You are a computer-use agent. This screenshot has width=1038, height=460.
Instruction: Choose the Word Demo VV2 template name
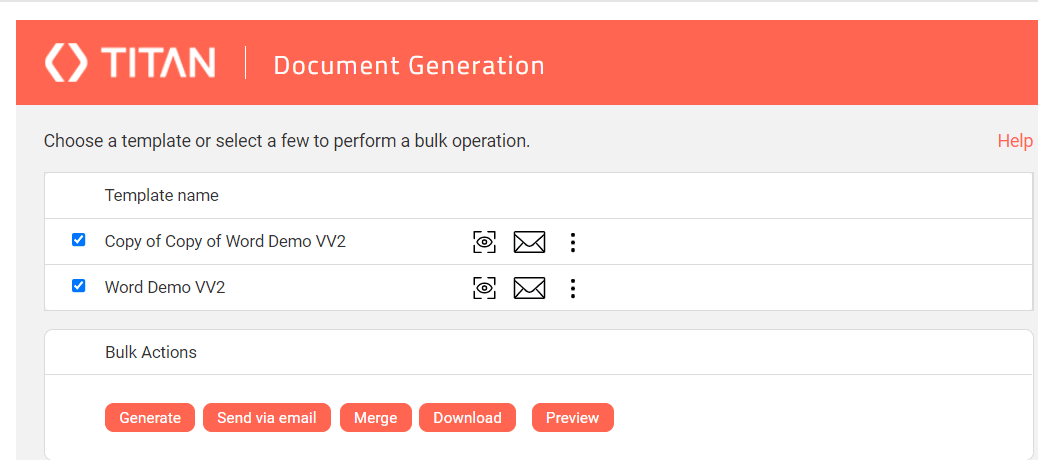(x=165, y=287)
